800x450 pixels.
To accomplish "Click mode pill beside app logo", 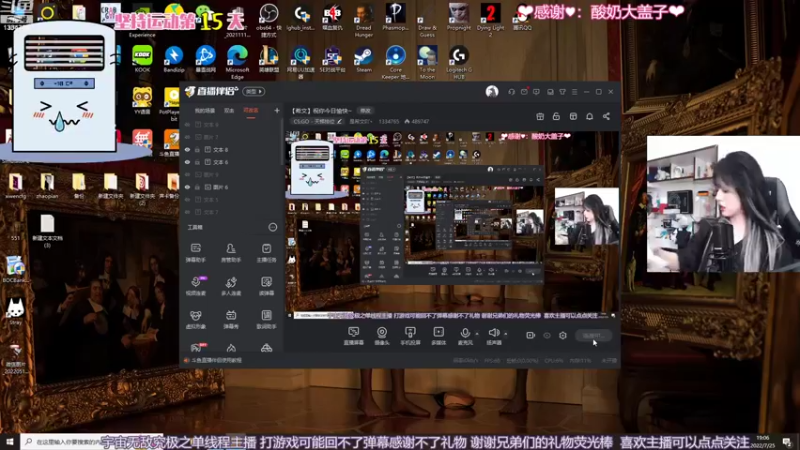I will [254, 92].
